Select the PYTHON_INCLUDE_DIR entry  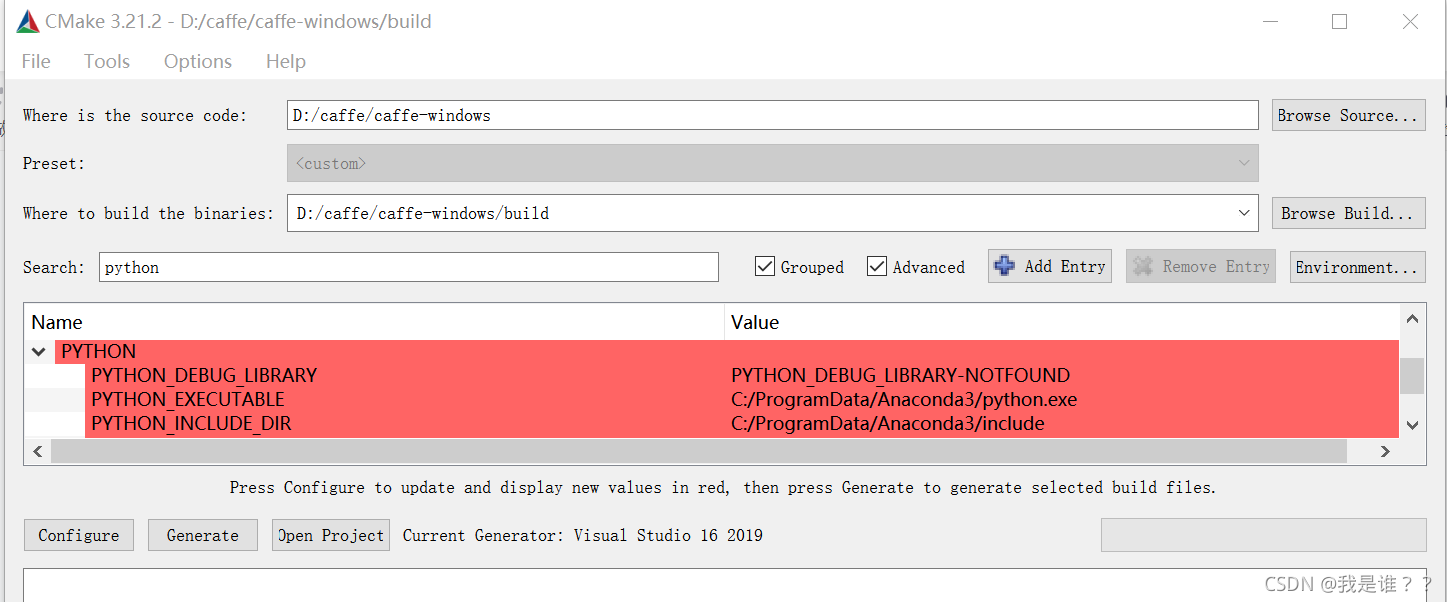tap(191, 423)
